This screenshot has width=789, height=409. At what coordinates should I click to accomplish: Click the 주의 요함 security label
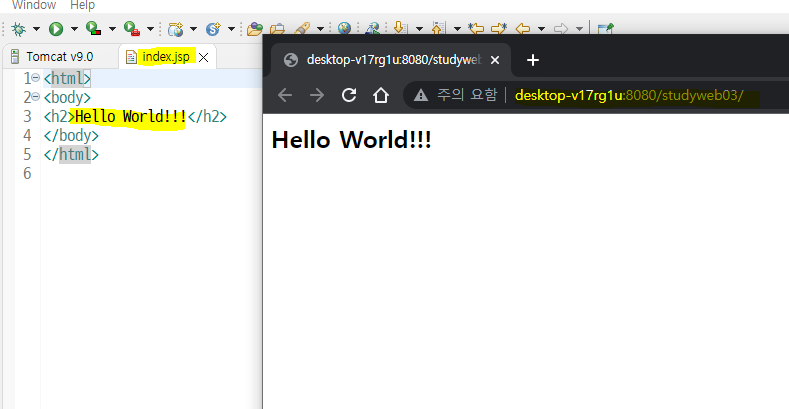467,95
